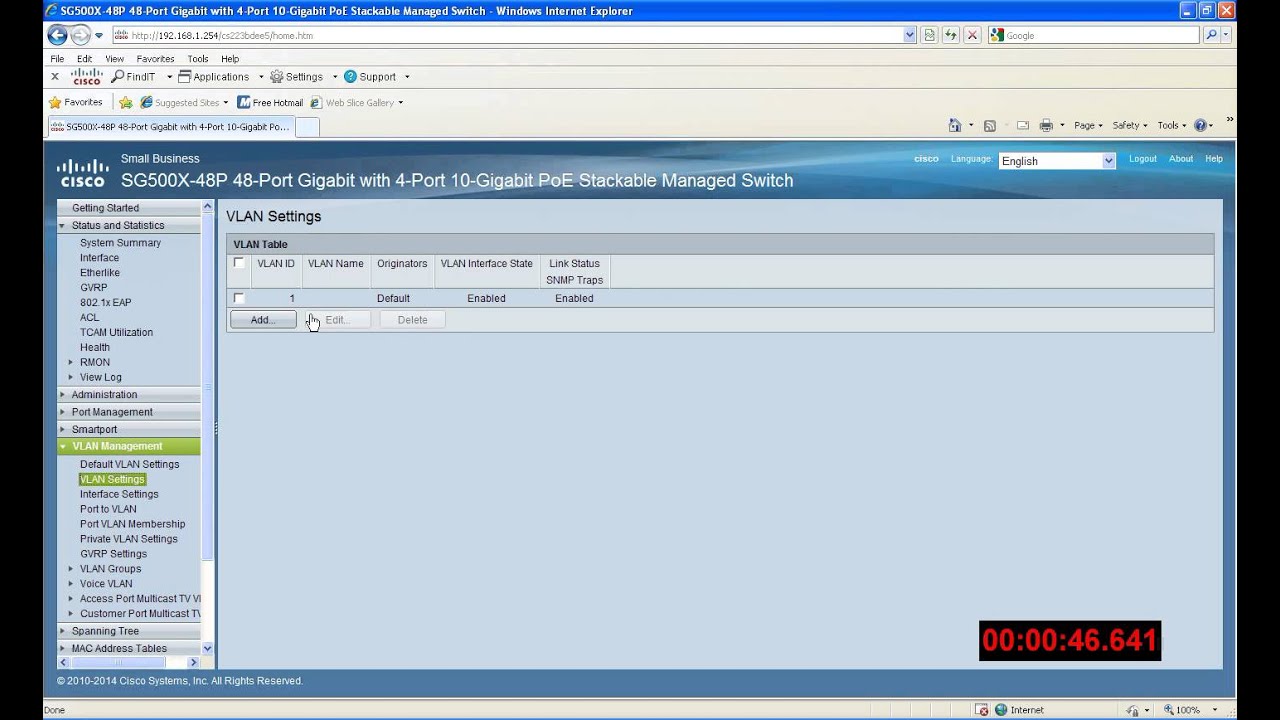Close the Cisco toolbar with its X
1280x720 pixels.
click(55, 77)
